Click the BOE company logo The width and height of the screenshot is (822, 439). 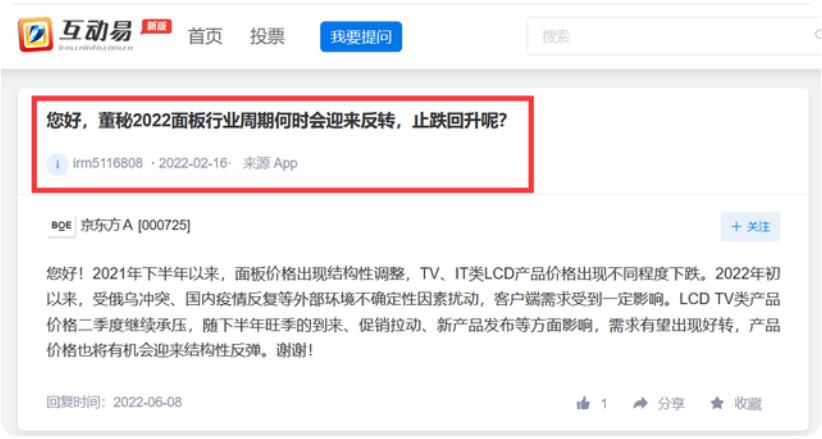(61, 226)
